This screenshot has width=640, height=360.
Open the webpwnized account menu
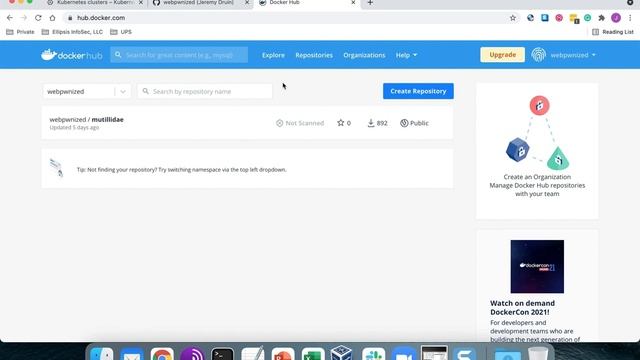(x=573, y=55)
